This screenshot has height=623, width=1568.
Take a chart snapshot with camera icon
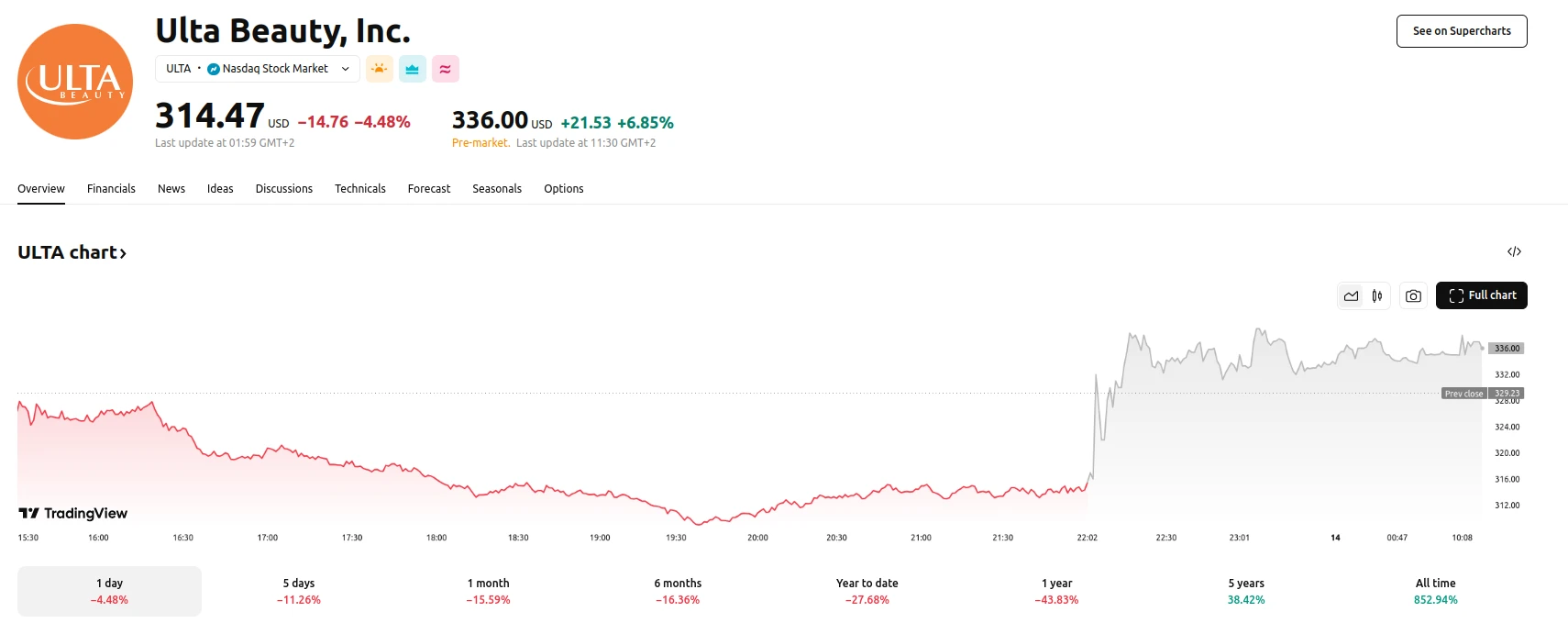pos(1414,295)
